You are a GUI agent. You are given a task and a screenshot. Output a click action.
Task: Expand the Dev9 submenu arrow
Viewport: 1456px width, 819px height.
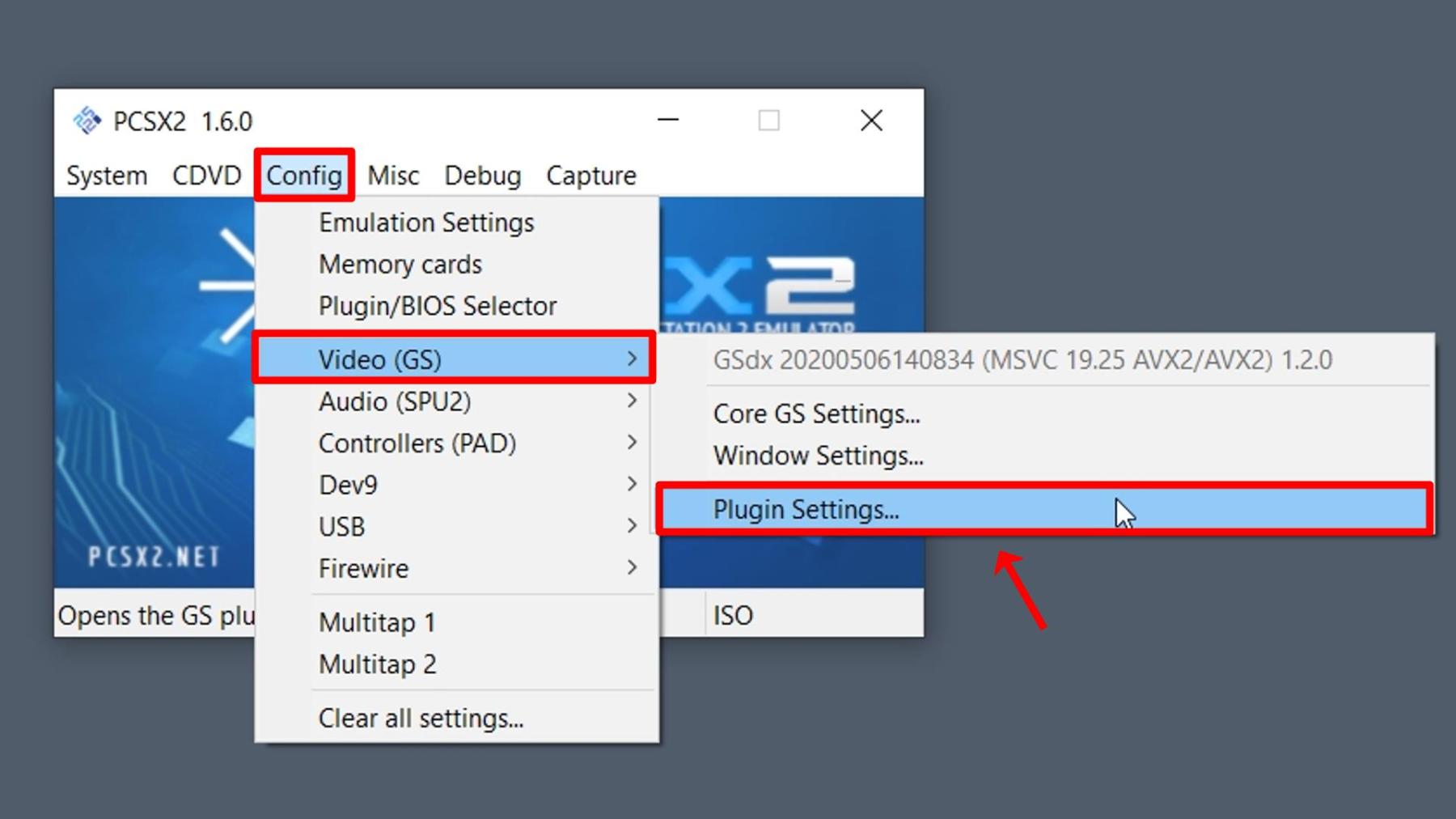[632, 485]
